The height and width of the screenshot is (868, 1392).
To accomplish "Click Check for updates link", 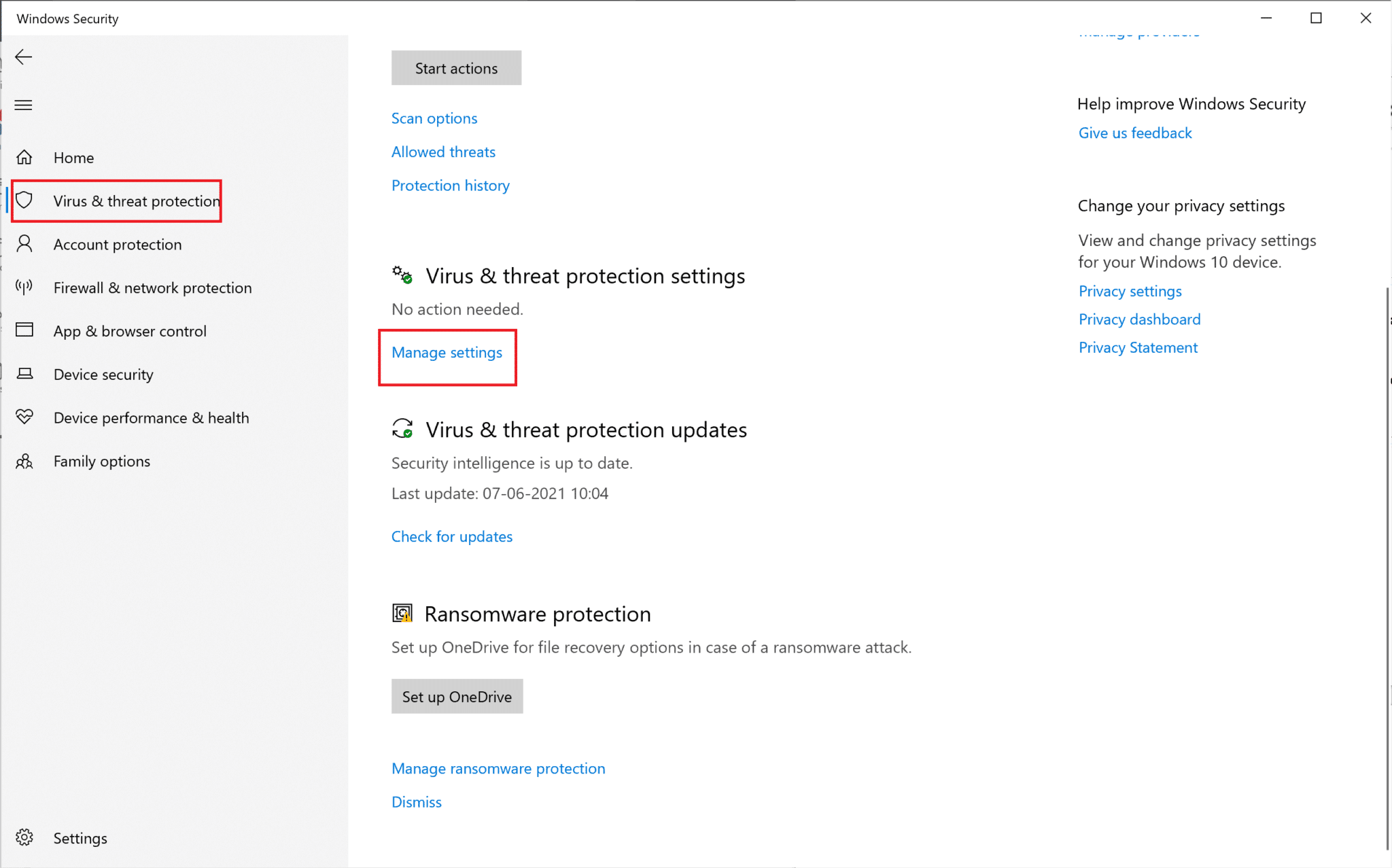I will click(452, 536).
